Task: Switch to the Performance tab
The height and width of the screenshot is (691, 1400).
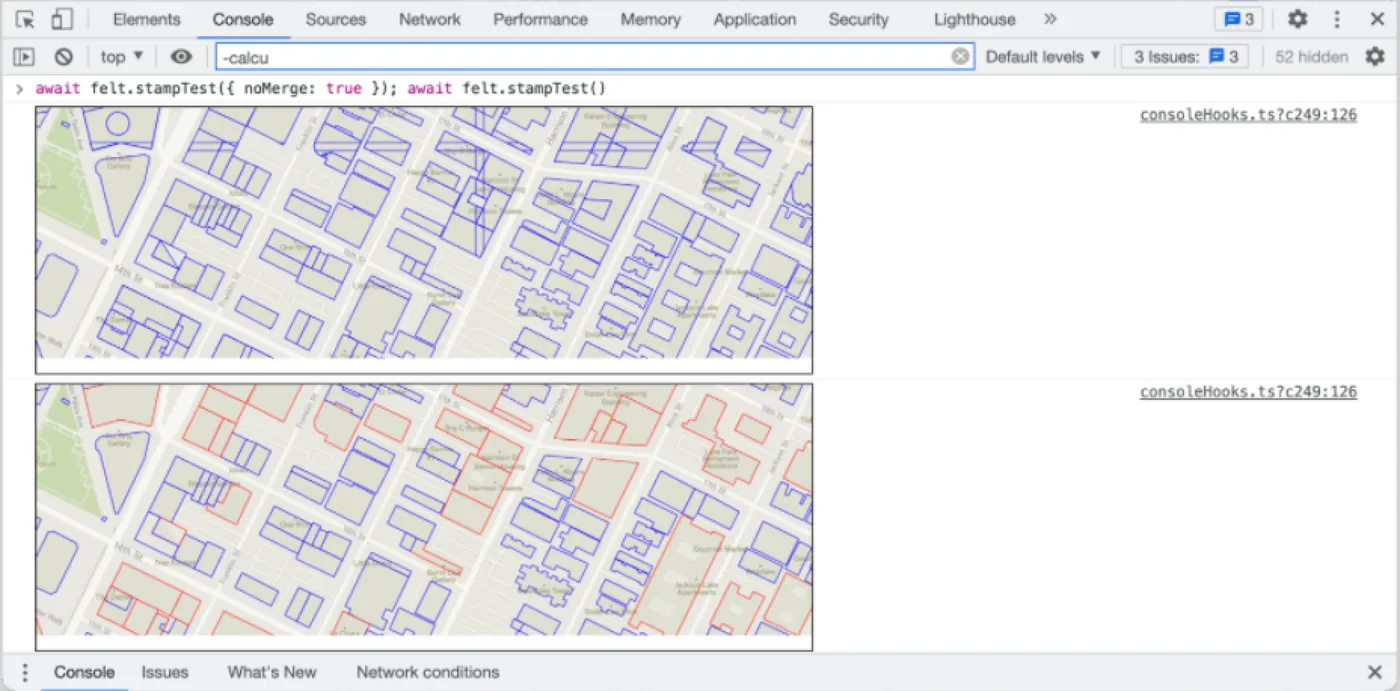Action: pyautogui.click(x=540, y=19)
